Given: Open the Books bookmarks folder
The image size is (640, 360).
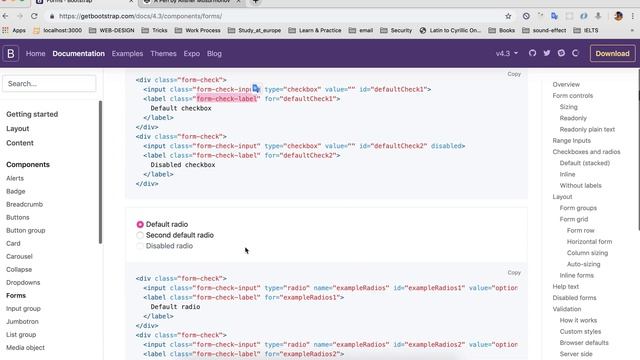Looking at the screenshot, I should pos(502,30).
